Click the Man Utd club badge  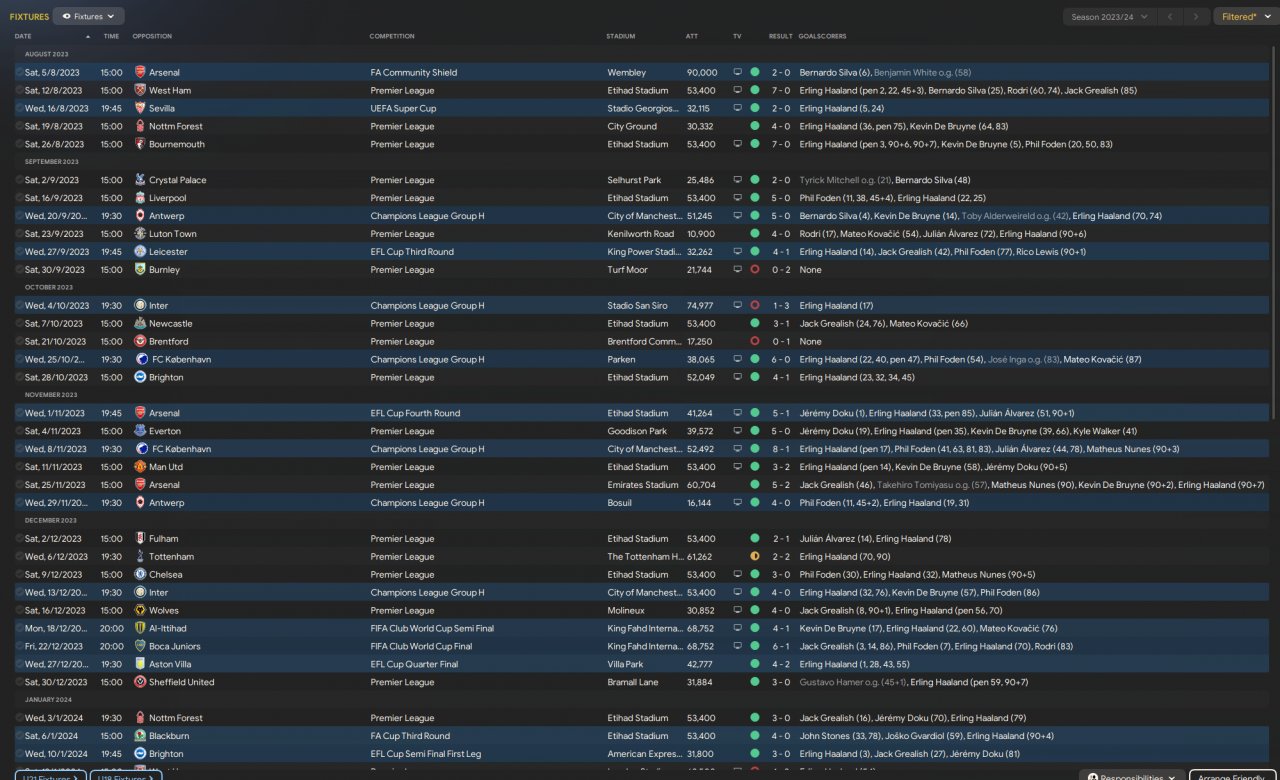(140, 468)
